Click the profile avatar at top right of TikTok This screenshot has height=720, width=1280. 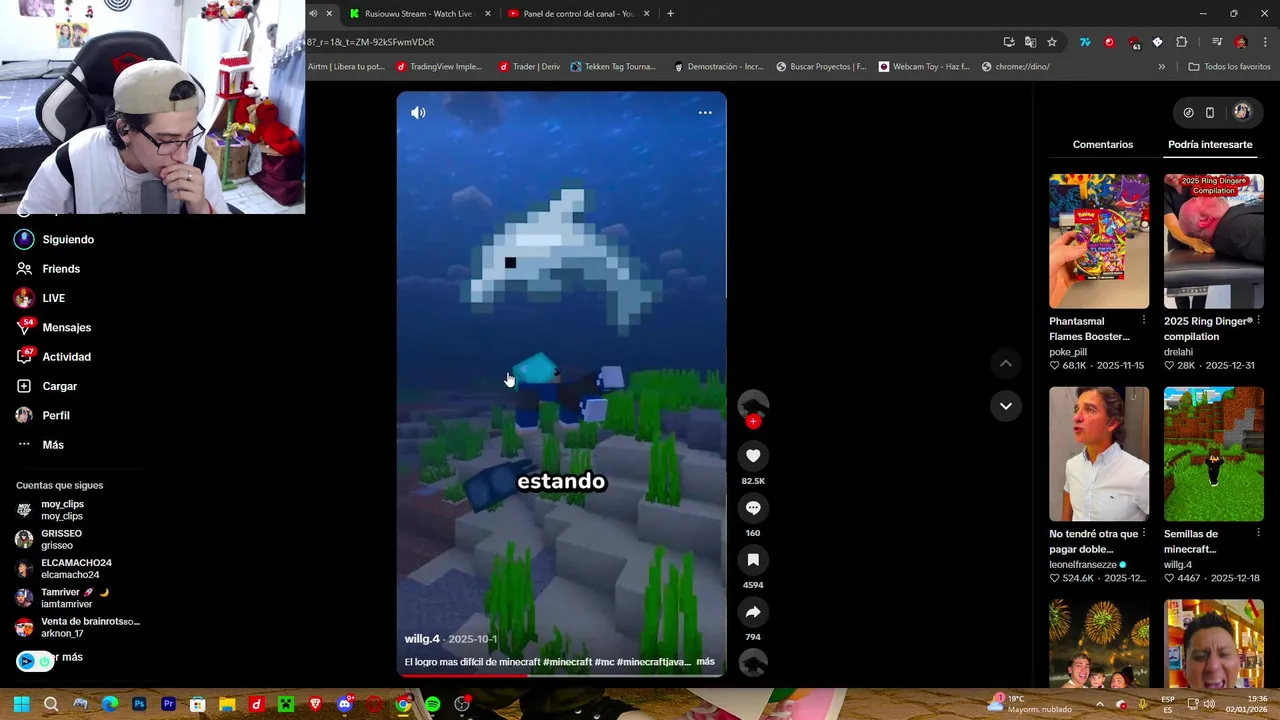[x=1242, y=112]
